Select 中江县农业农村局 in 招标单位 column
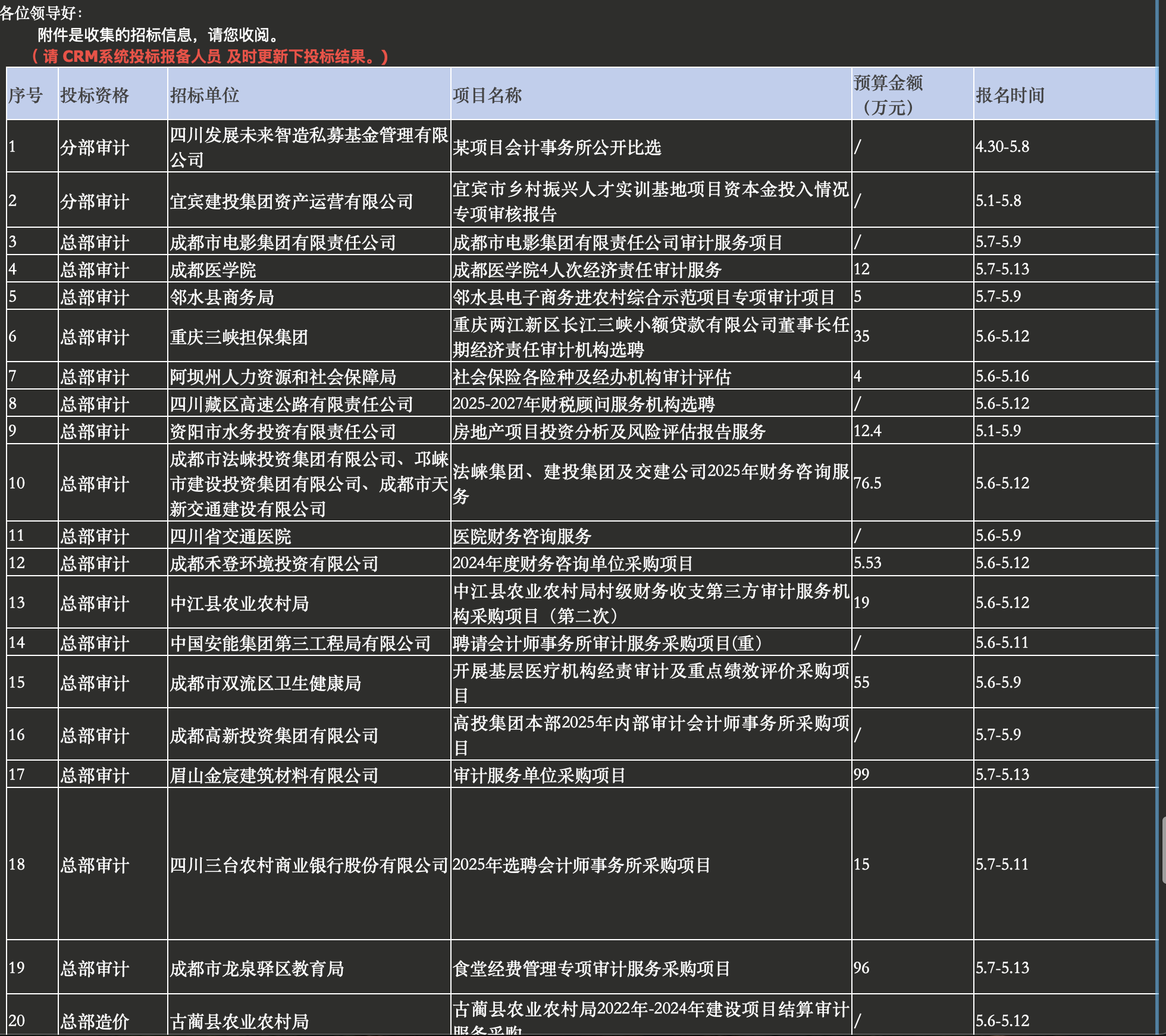Viewport: 1166px width, 1036px height. pos(309,602)
